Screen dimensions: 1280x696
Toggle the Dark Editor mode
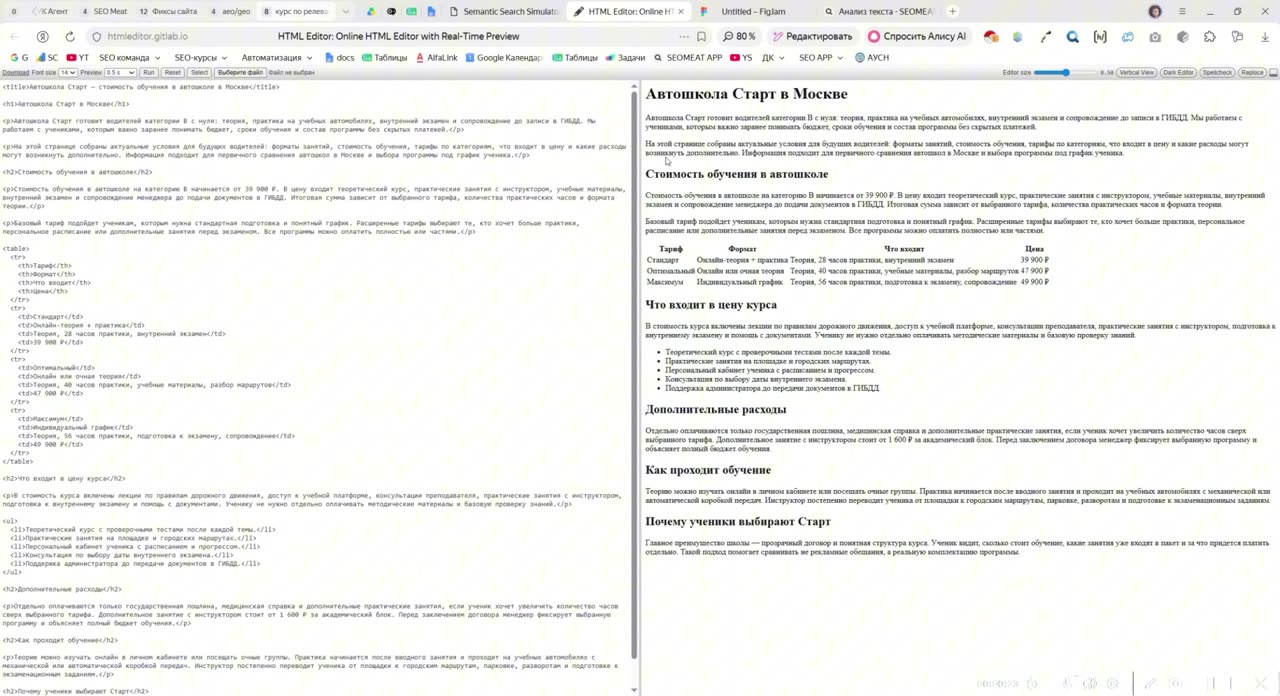pyautogui.click(x=1178, y=73)
